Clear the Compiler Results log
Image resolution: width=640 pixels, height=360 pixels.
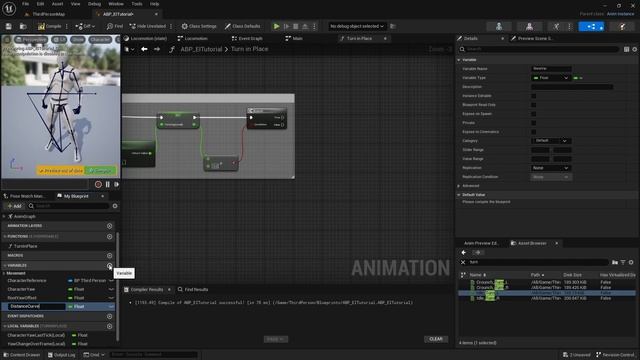coord(436,339)
